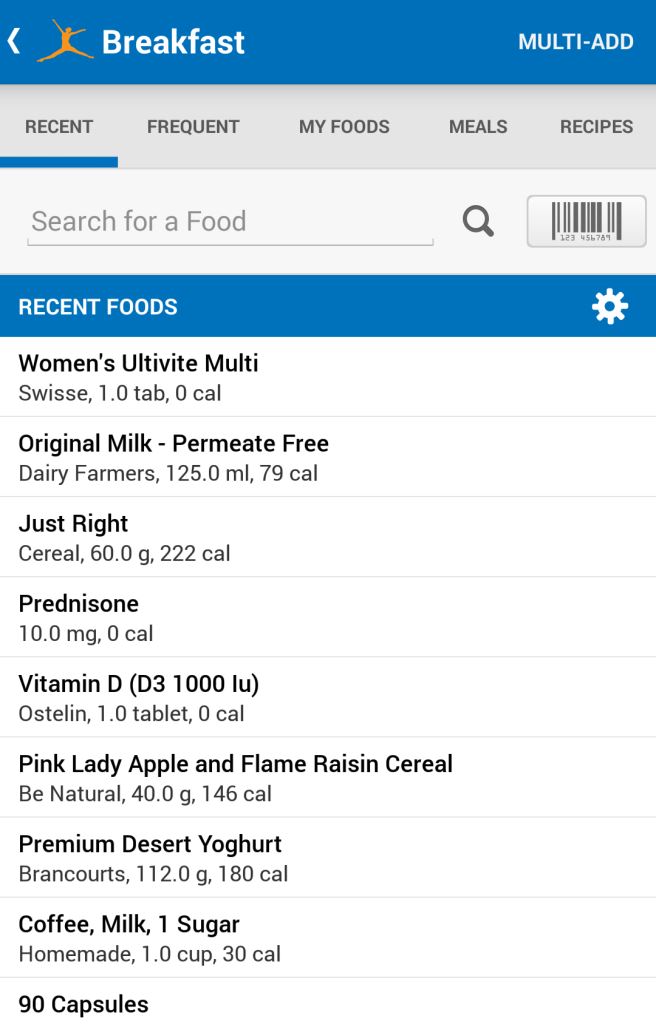The height and width of the screenshot is (1024, 656).
Task: Select the RECENT tab
Action: pos(59,127)
